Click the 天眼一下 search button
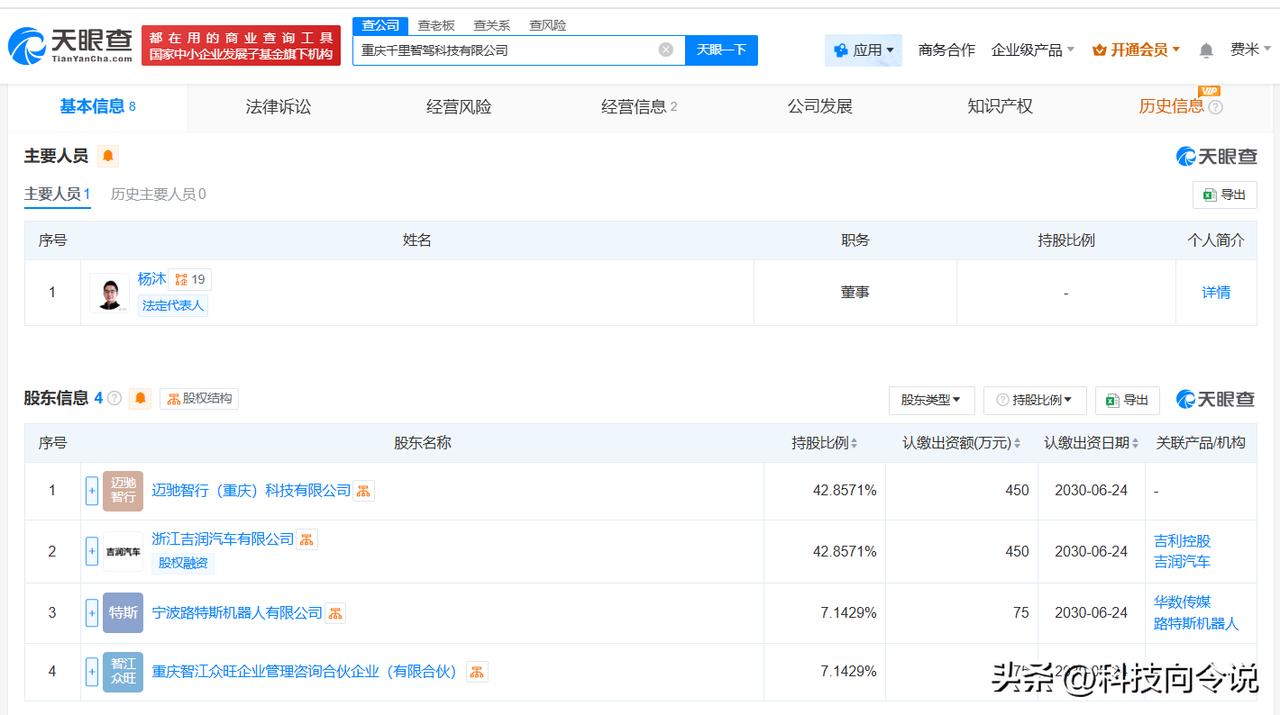The image size is (1280, 715). (x=721, y=50)
